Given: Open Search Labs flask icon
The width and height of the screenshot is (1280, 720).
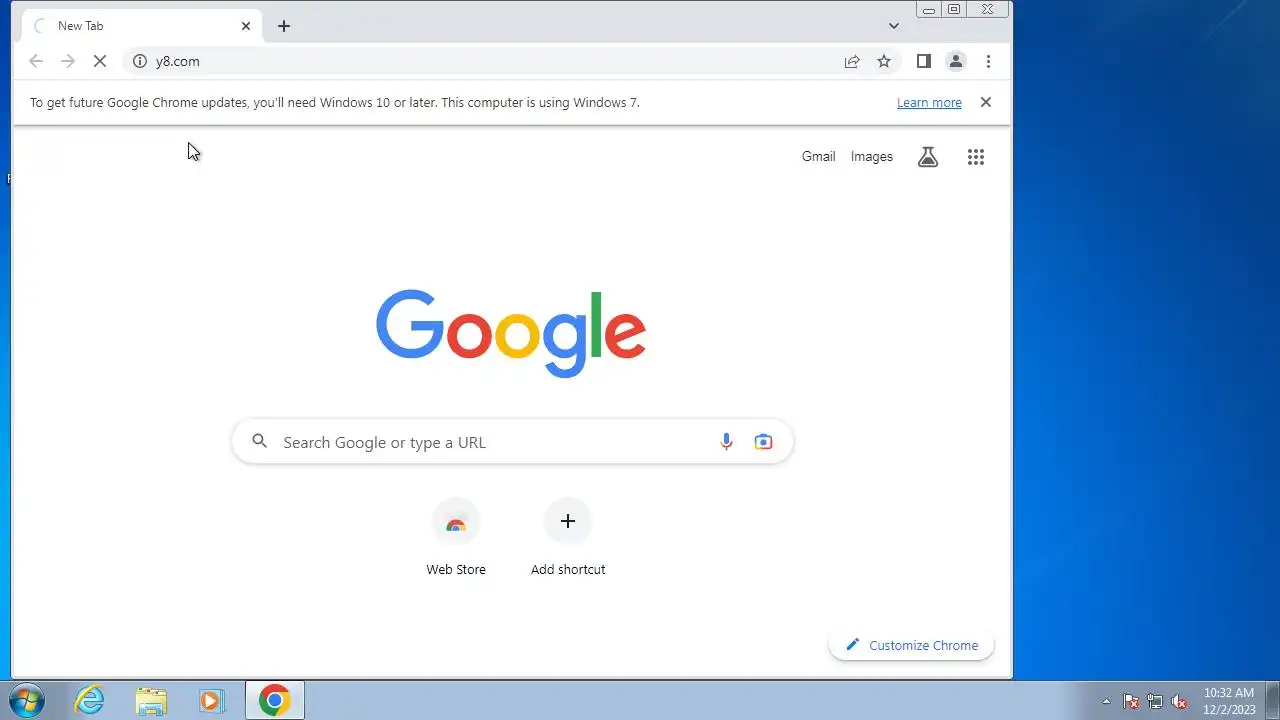Looking at the screenshot, I should click(928, 157).
